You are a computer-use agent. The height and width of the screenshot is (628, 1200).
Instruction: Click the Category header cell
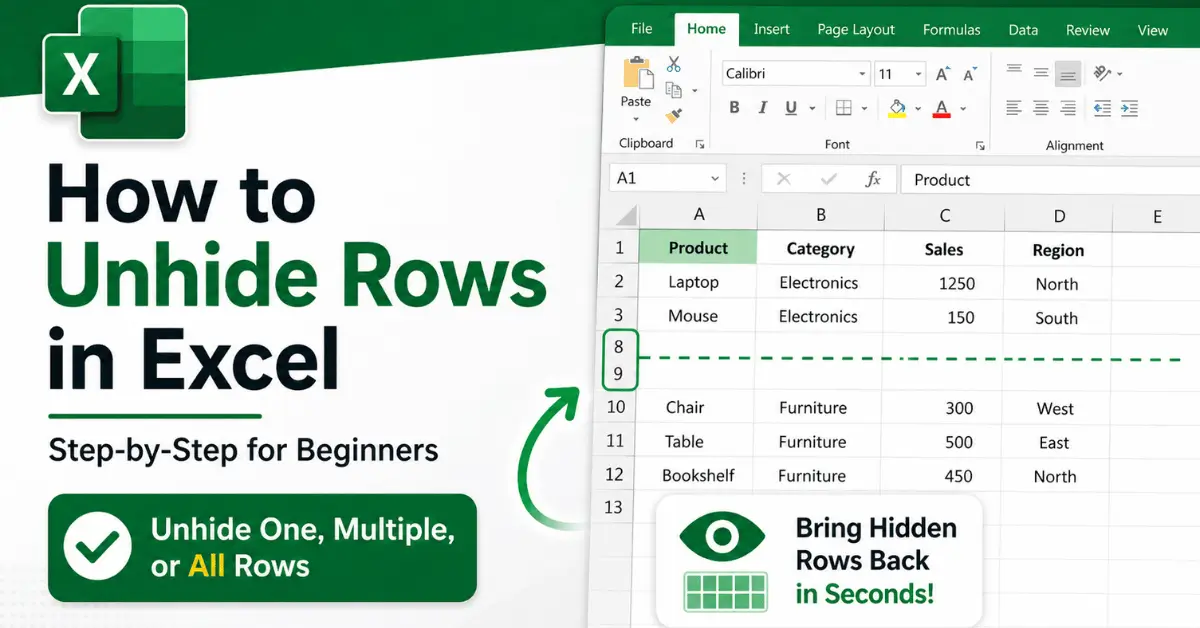[820, 249]
